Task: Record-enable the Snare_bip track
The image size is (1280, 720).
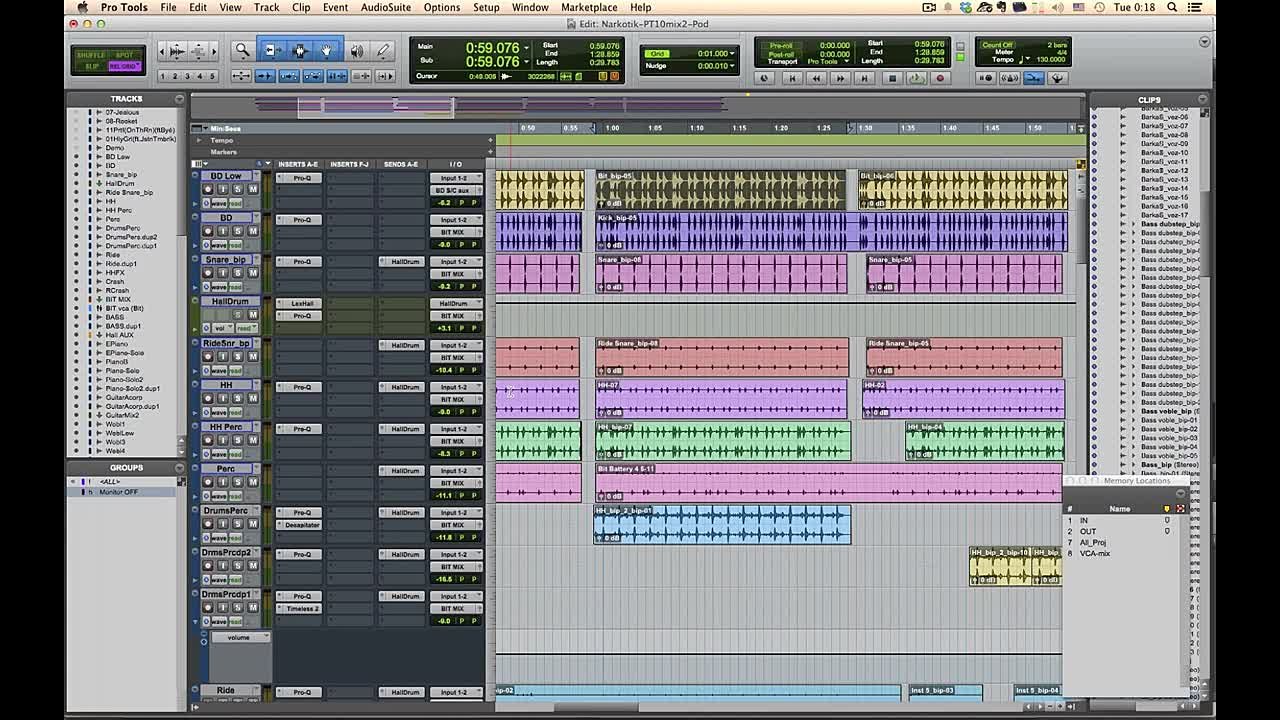Action: click(209, 273)
